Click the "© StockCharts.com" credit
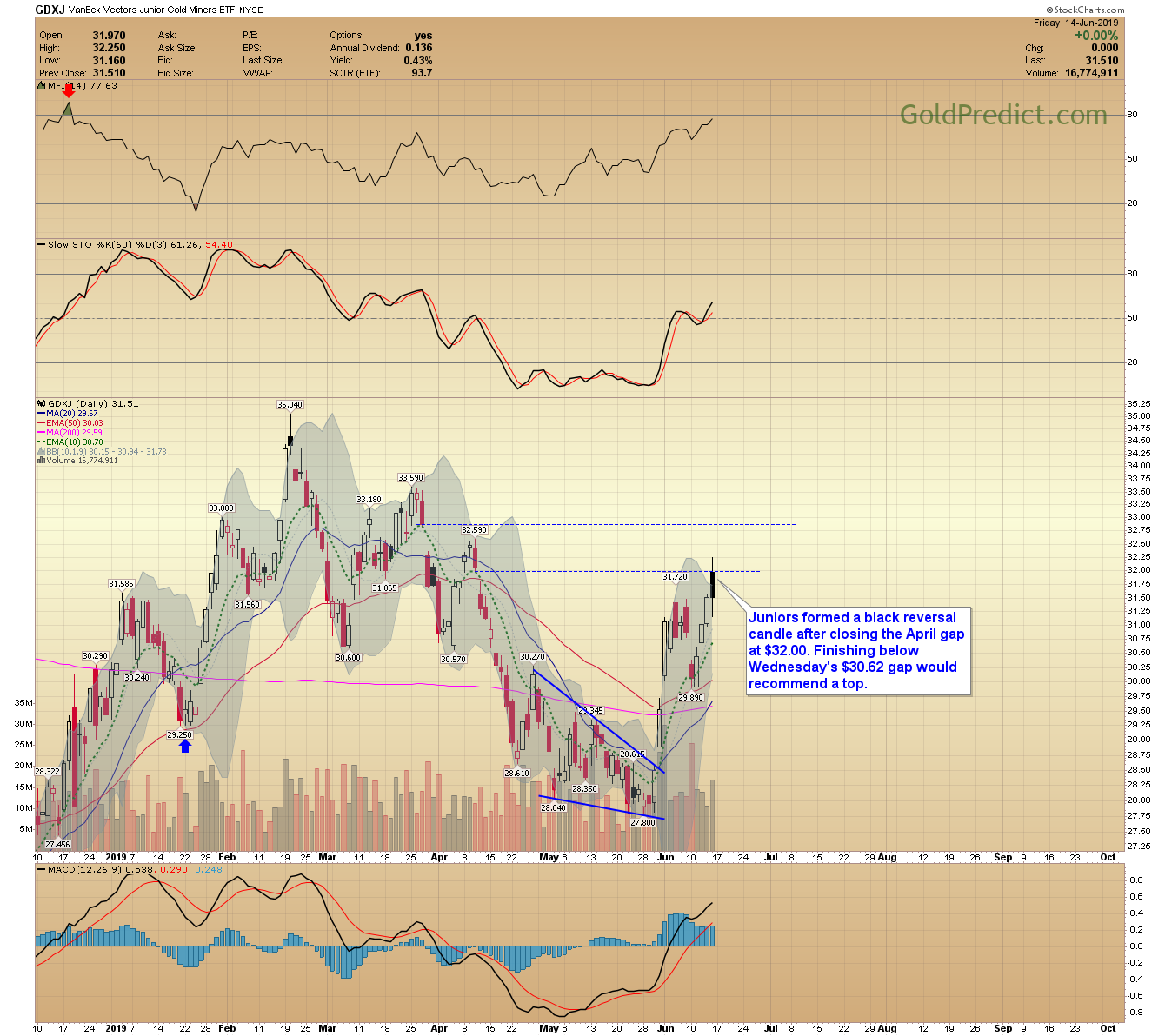 (1084, 10)
